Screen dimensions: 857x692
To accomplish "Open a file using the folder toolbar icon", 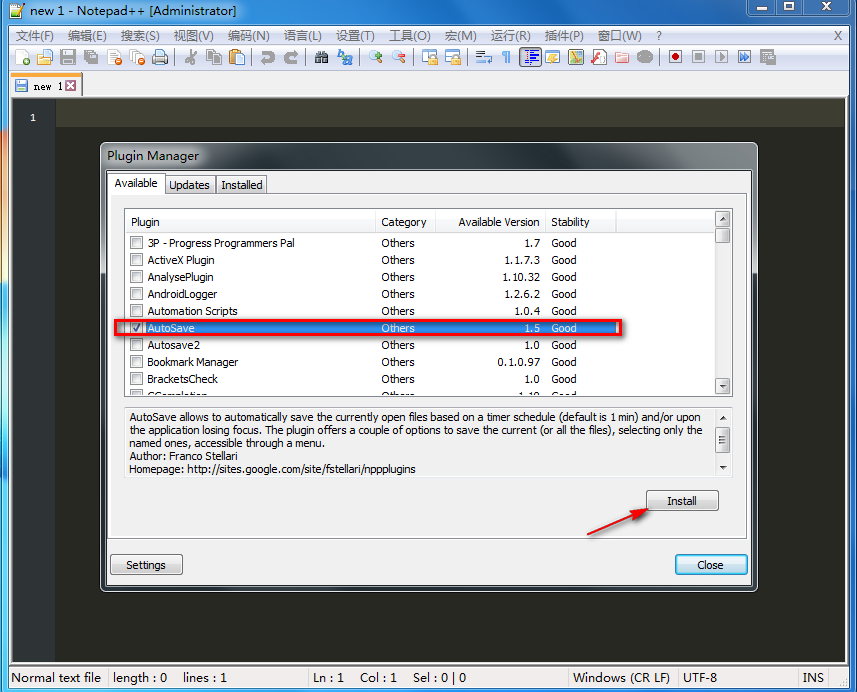I will 44,57.
